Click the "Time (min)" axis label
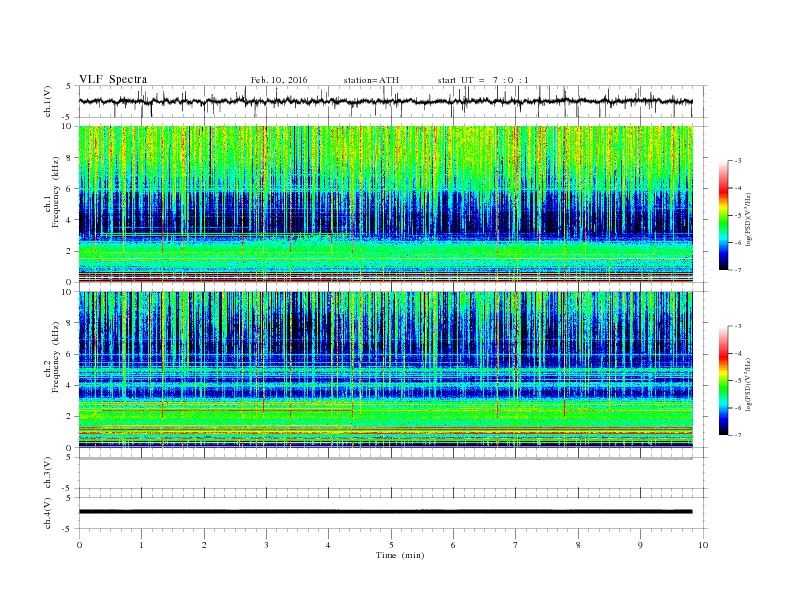The width and height of the screenshot is (792, 612). coord(400,555)
